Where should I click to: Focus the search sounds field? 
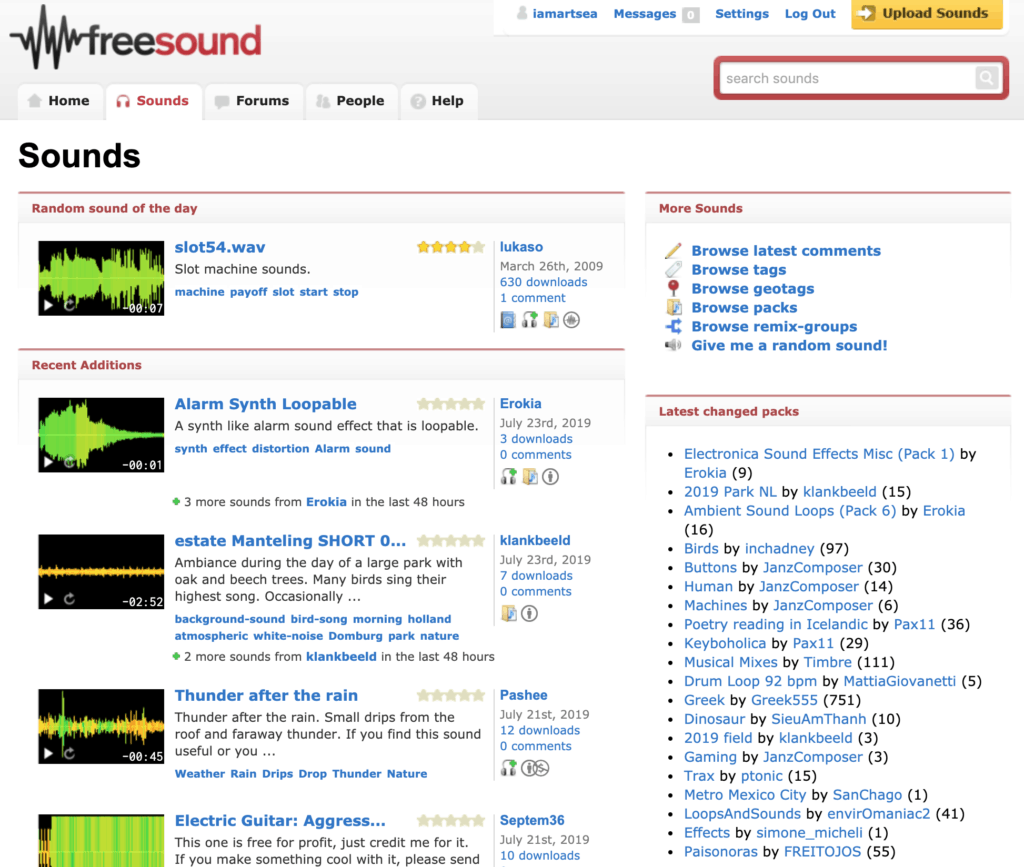click(848, 78)
